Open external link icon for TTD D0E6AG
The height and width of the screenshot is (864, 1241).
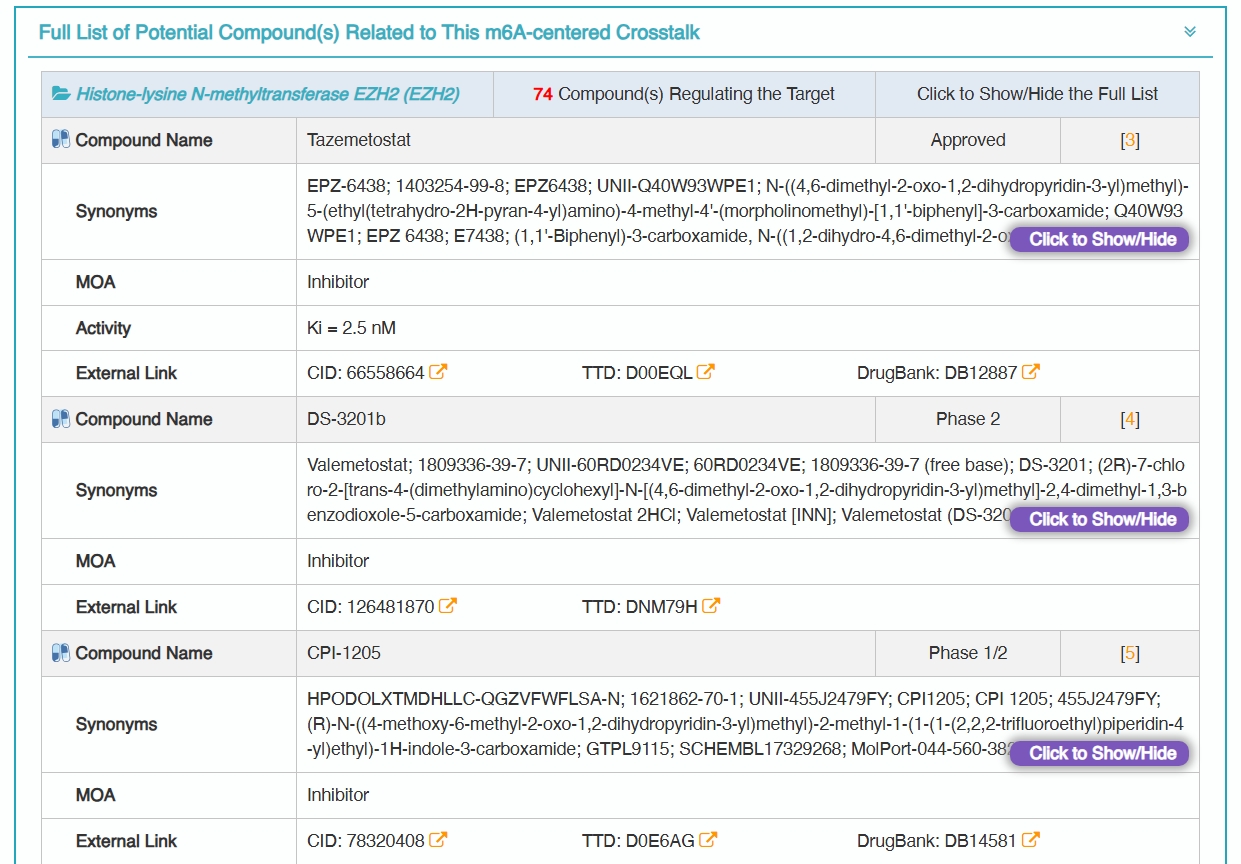point(708,840)
